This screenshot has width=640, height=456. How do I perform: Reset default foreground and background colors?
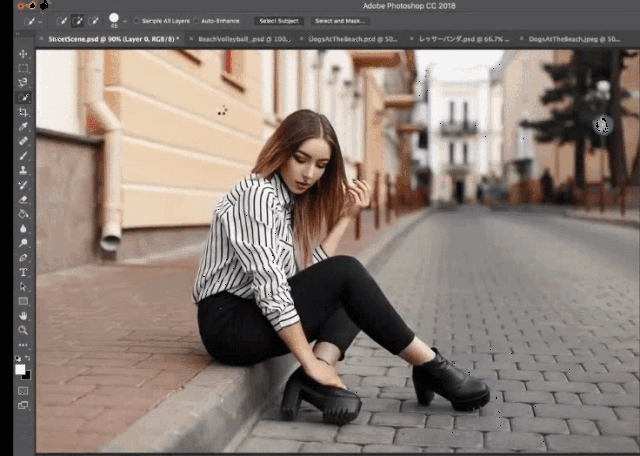(x=18, y=359)
